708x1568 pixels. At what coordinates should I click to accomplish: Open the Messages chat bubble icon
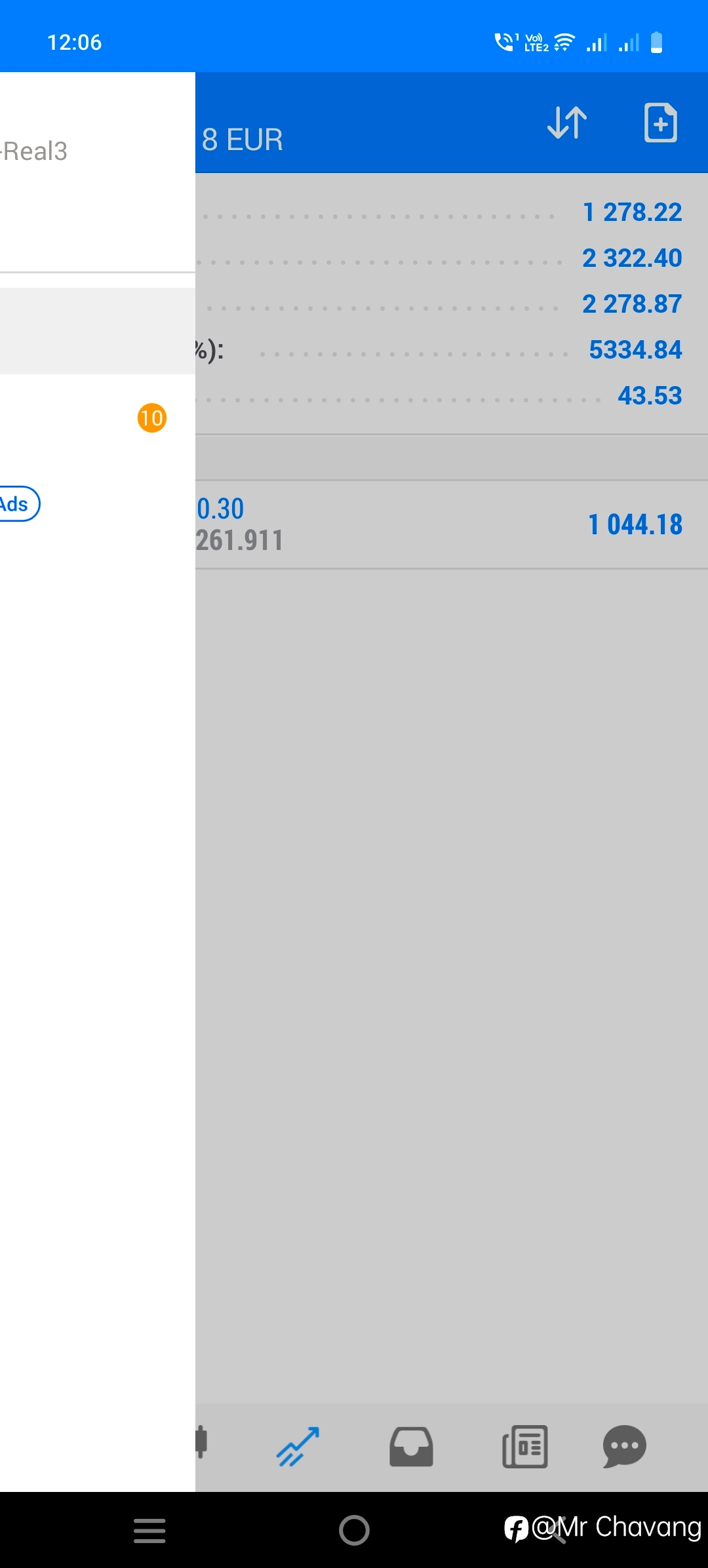625,1446
